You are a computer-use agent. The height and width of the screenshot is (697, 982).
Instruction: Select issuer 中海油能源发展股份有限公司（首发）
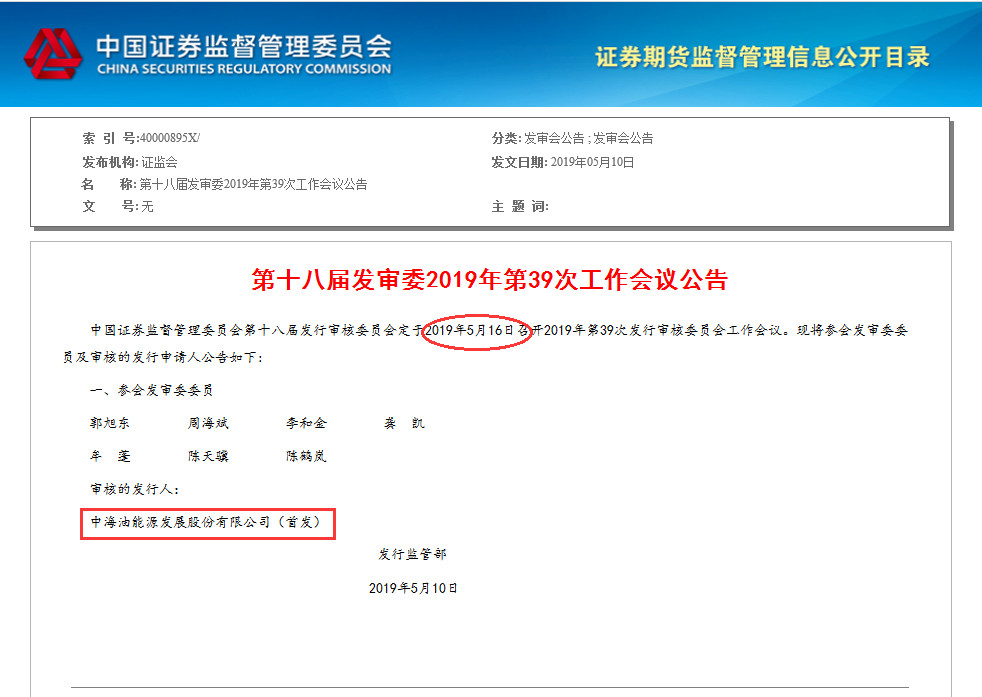(x=207, y=522)
